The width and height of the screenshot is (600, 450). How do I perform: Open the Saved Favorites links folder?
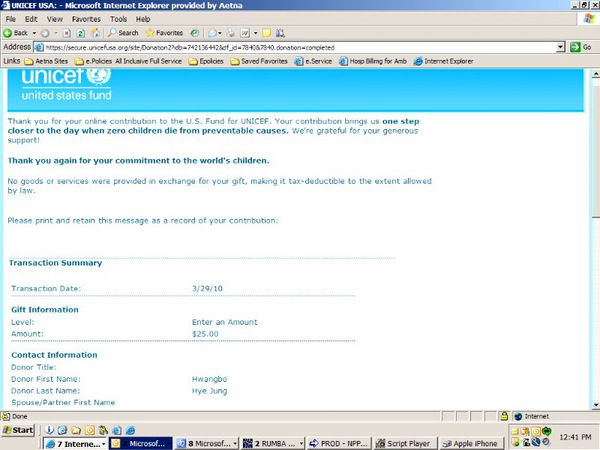coord(259,61)
